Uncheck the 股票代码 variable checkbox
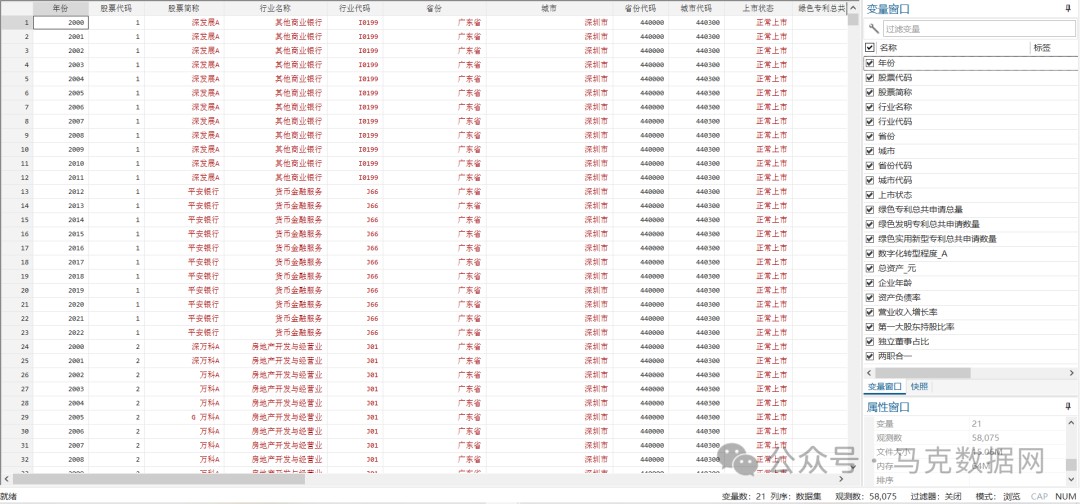The height and width of the screenshot is (504, 1080). (x=869, y=78)
